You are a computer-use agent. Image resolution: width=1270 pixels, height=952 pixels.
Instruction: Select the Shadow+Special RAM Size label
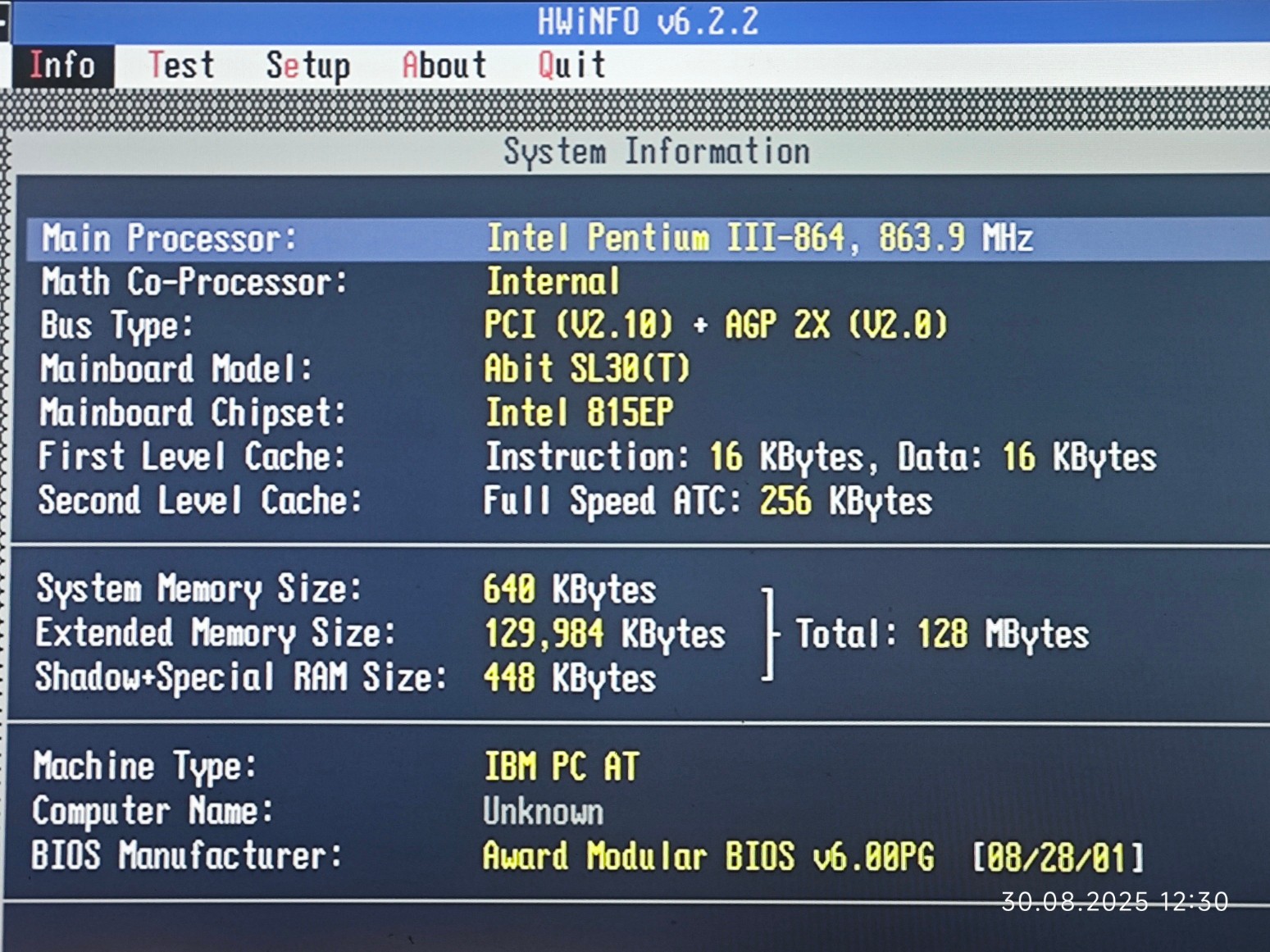tap(240, 677)
